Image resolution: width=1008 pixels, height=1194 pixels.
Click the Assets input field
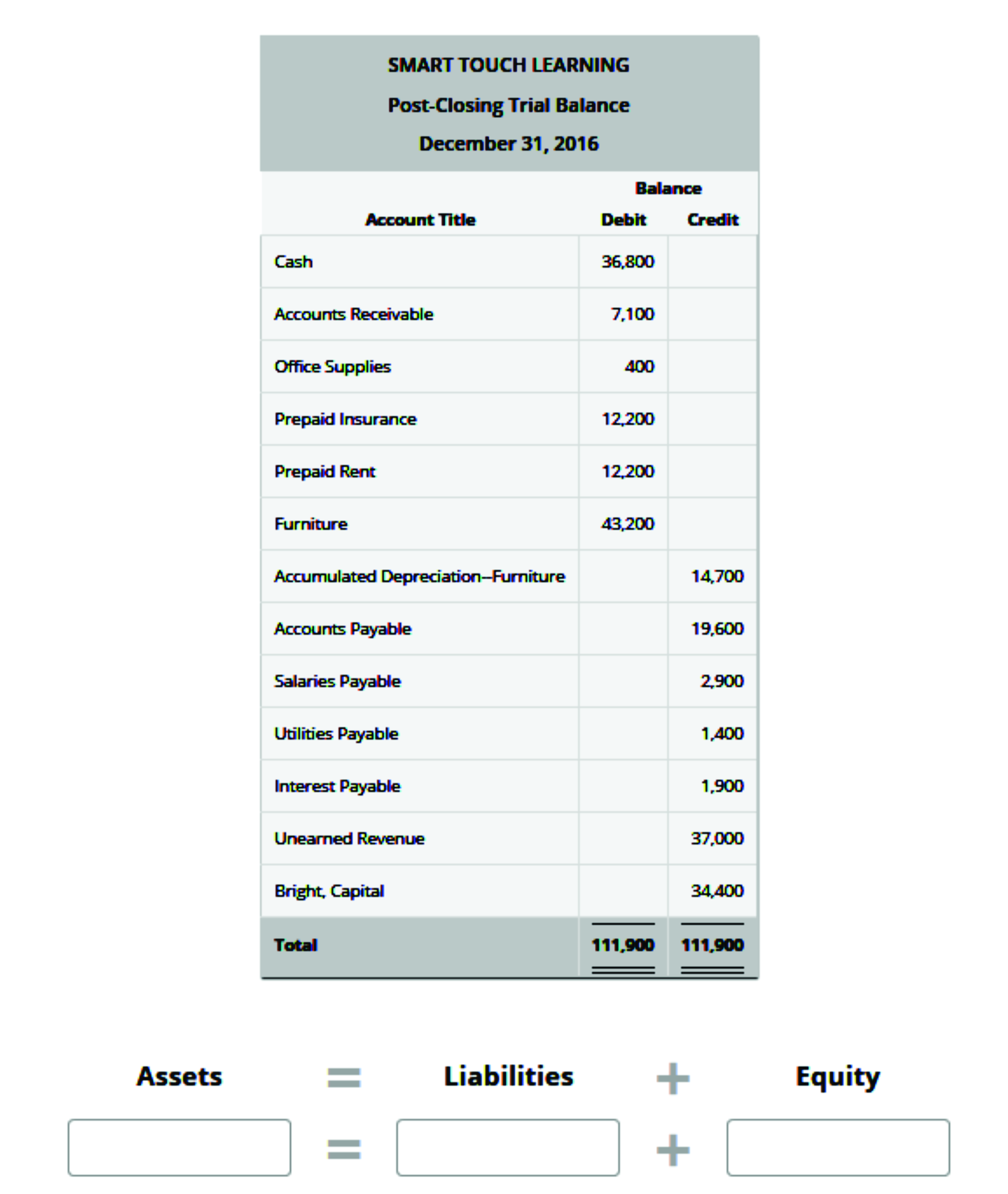(180, 1147)
